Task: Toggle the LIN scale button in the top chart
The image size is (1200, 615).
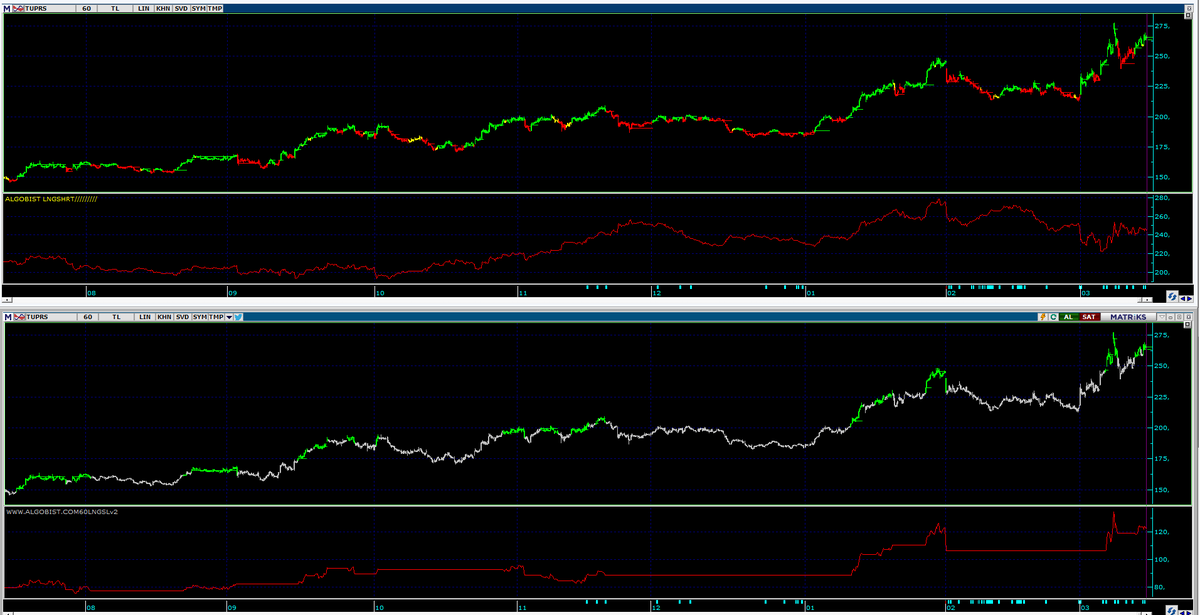Action: point(144,8)
